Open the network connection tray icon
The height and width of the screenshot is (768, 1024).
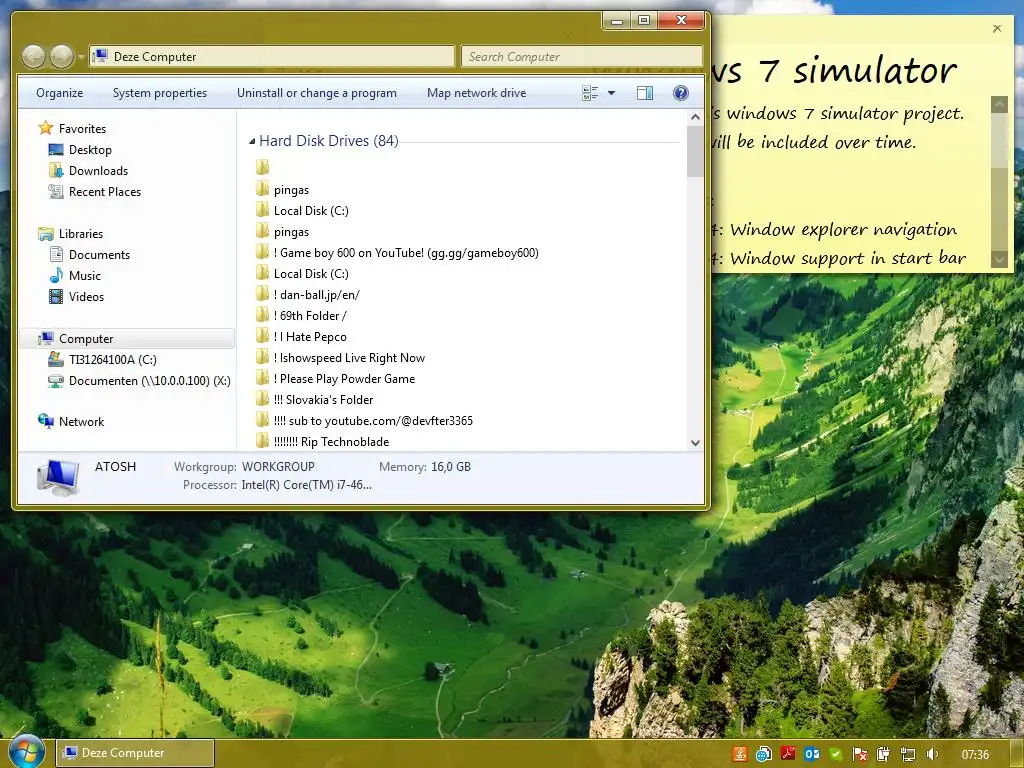[908, 754]
